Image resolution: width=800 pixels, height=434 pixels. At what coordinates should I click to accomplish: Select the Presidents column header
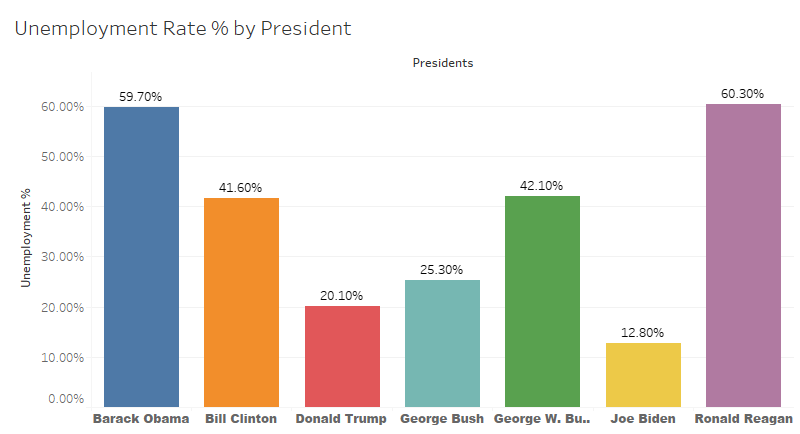[442, 62]
